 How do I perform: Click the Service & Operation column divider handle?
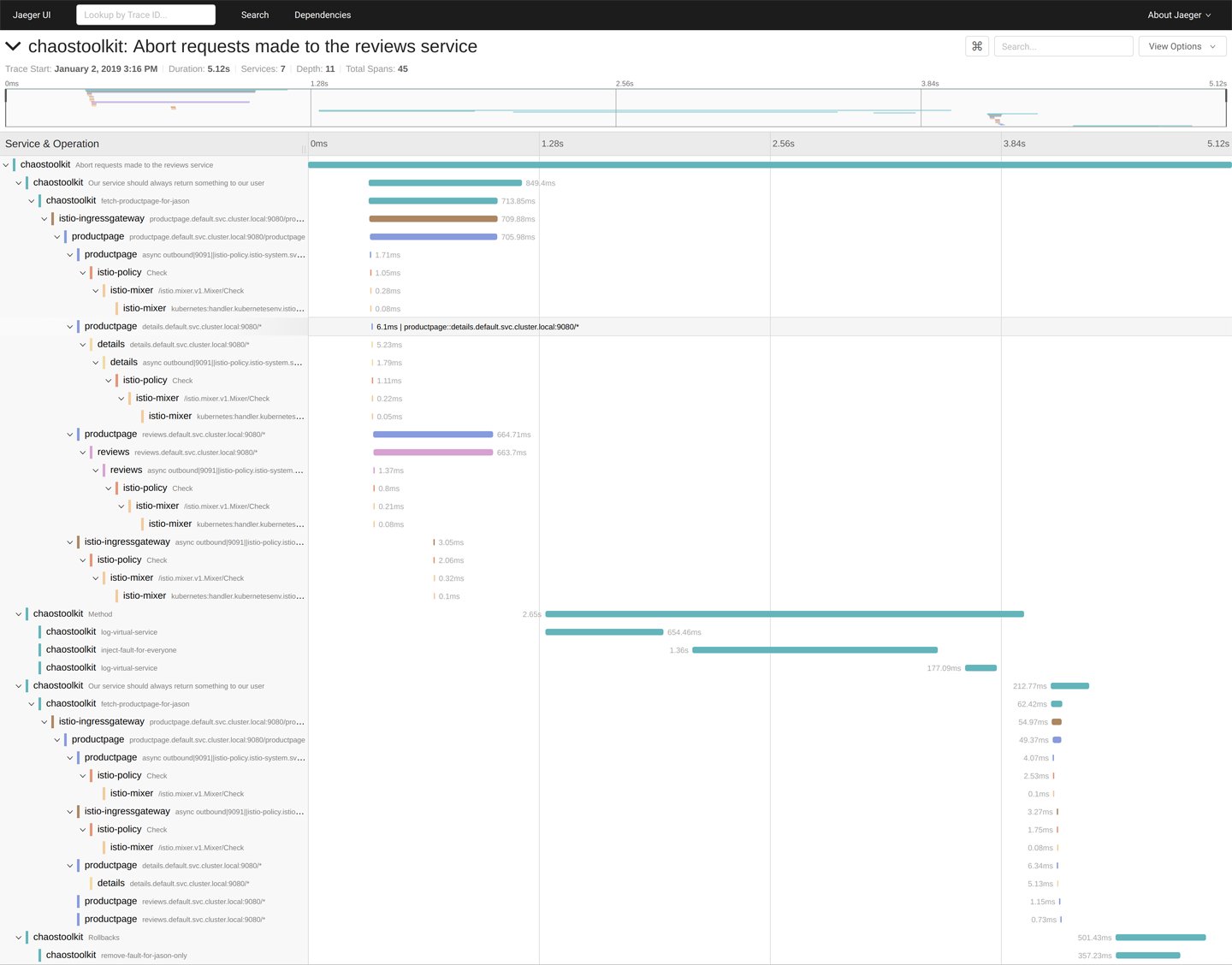[304, 149]
